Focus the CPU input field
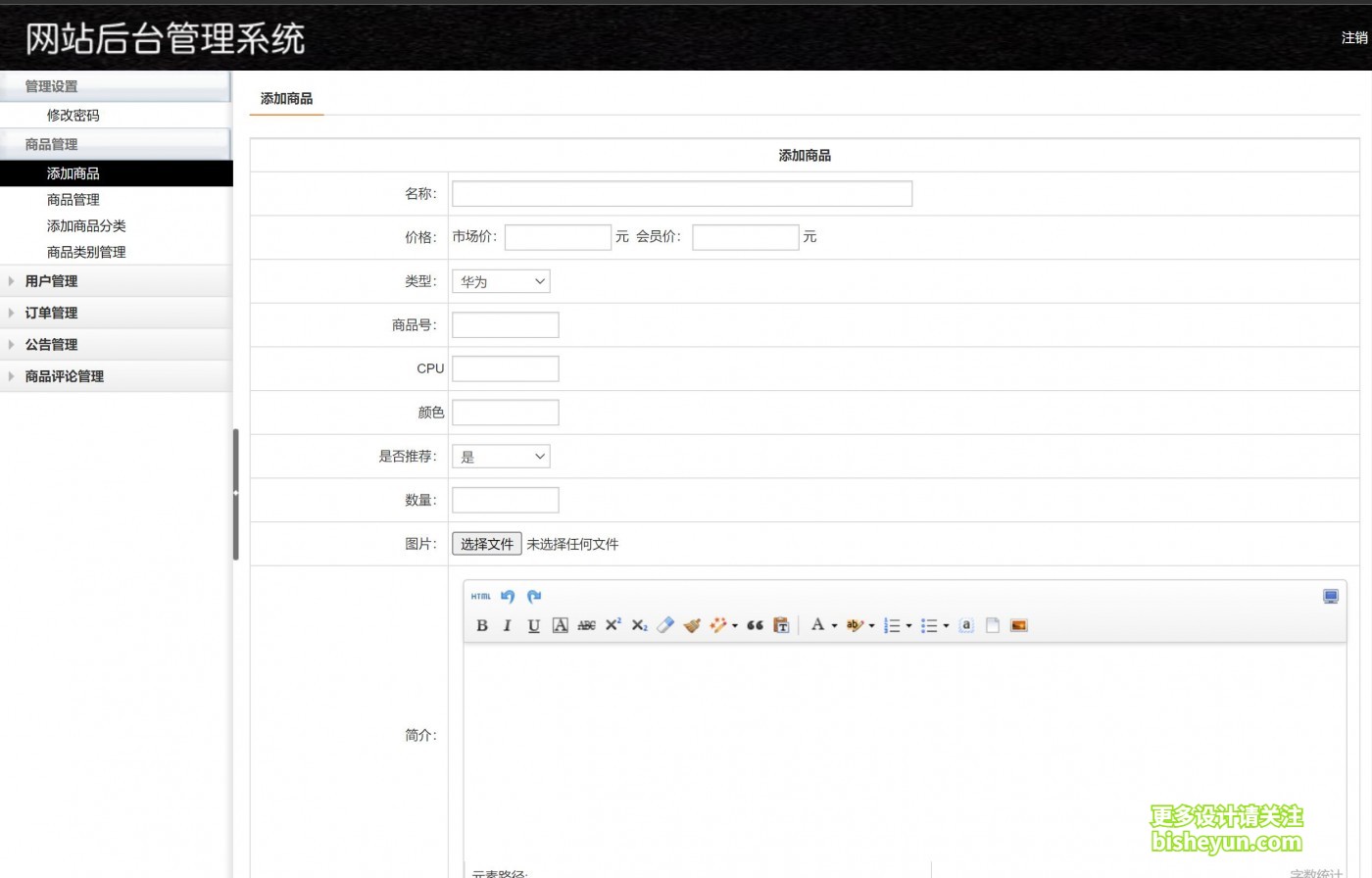 [x=506, y=368]
